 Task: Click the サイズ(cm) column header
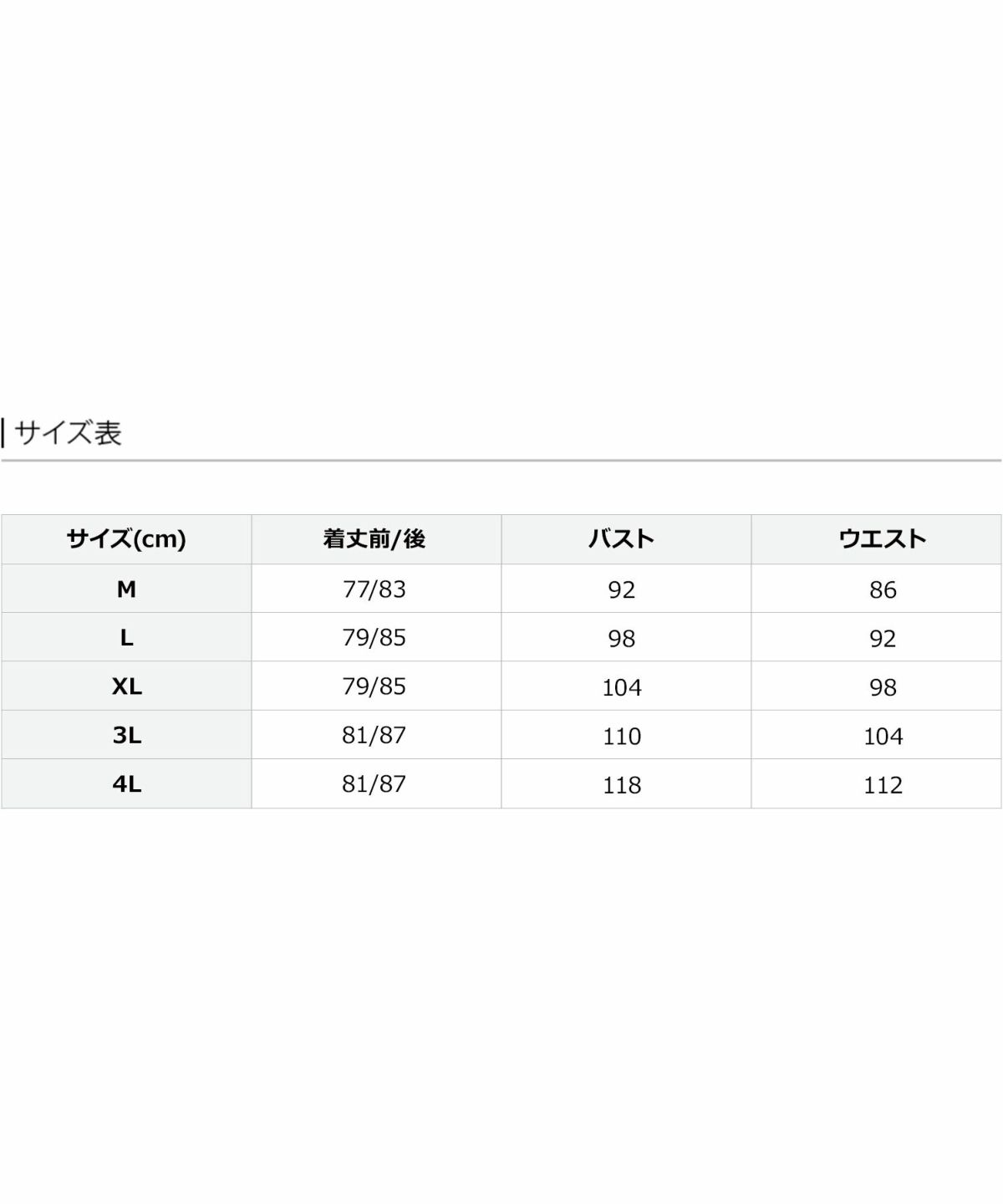[126, 539]
